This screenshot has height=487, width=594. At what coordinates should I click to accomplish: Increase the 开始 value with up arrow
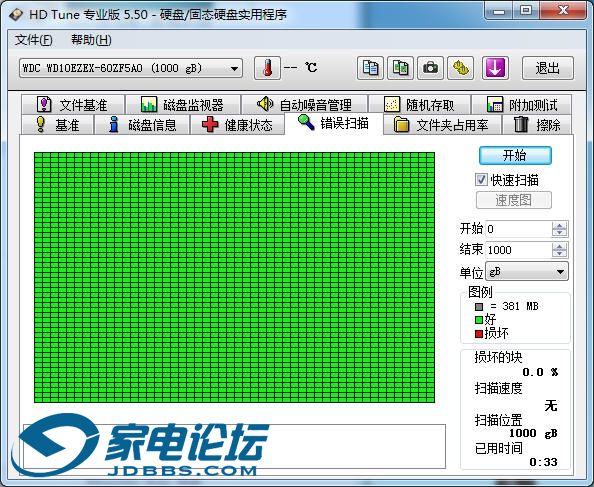click(x=560, y=225)
